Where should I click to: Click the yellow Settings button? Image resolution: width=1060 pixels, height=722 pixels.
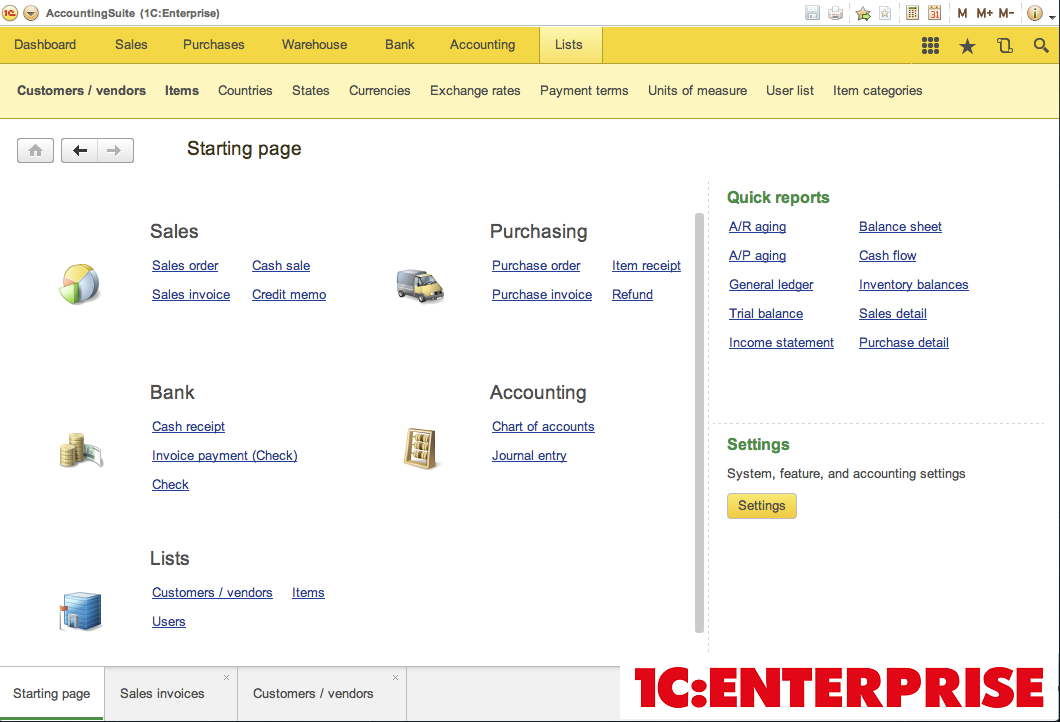[x=762, y=506]
